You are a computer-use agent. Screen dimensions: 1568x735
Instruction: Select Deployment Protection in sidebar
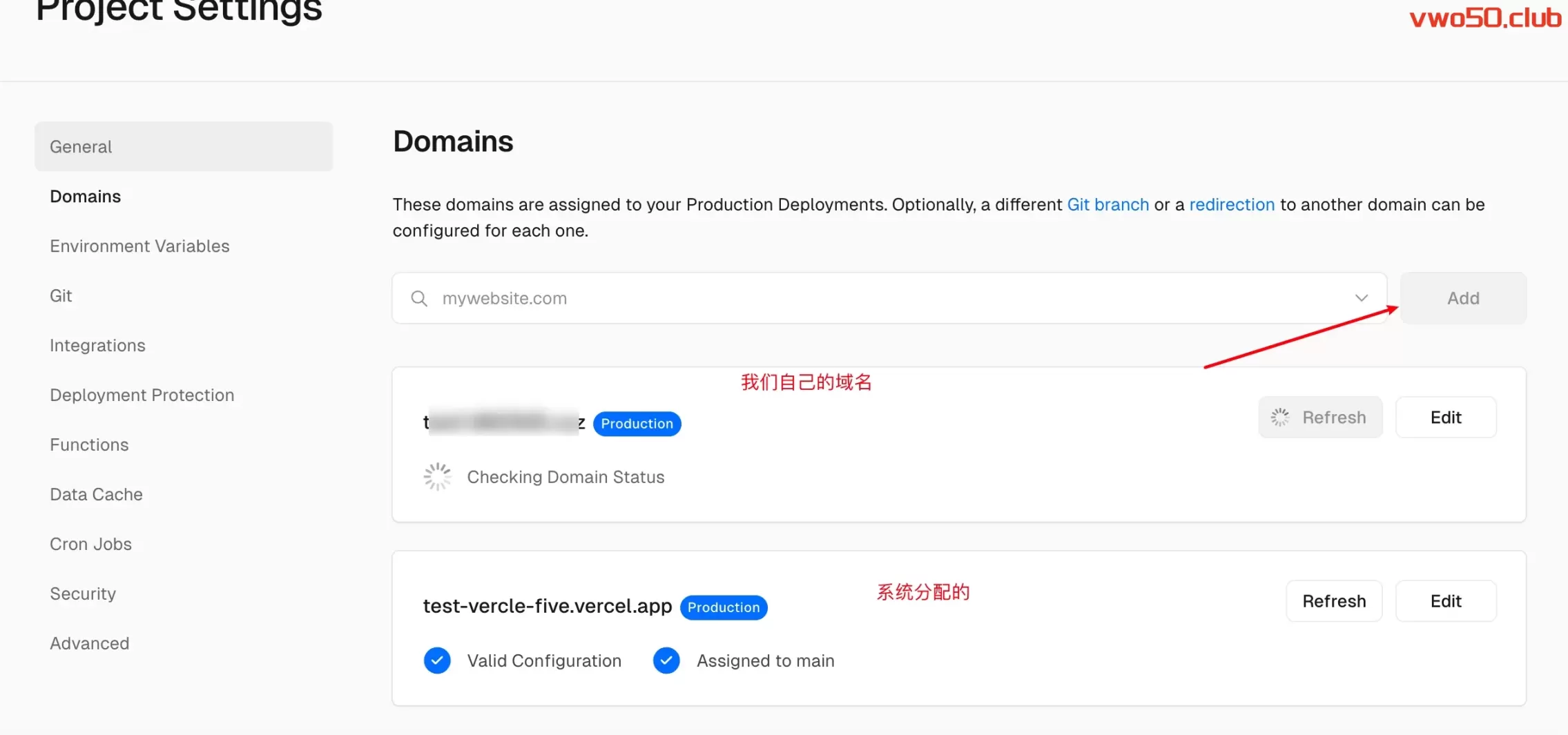pyautogui.click(x=142, y=395)
